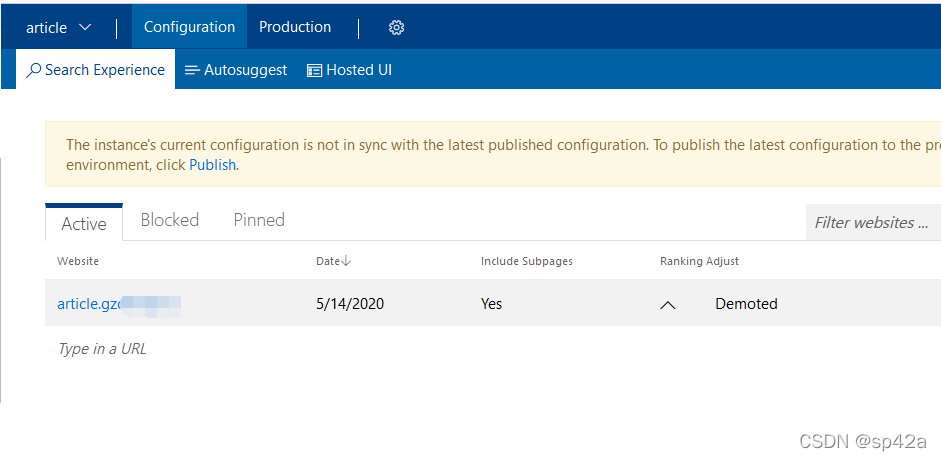Sort by the Website column header
This screenshot has height=461, width=941.
[78, 261]
